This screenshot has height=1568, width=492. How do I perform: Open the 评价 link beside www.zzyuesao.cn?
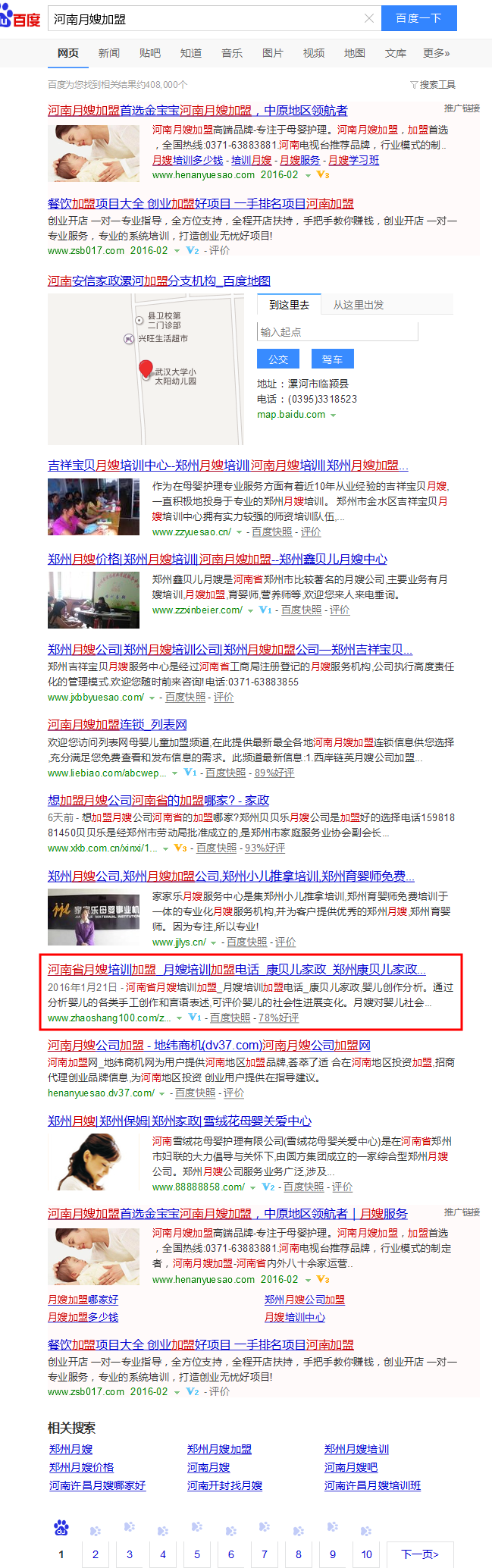coord(311,532)
